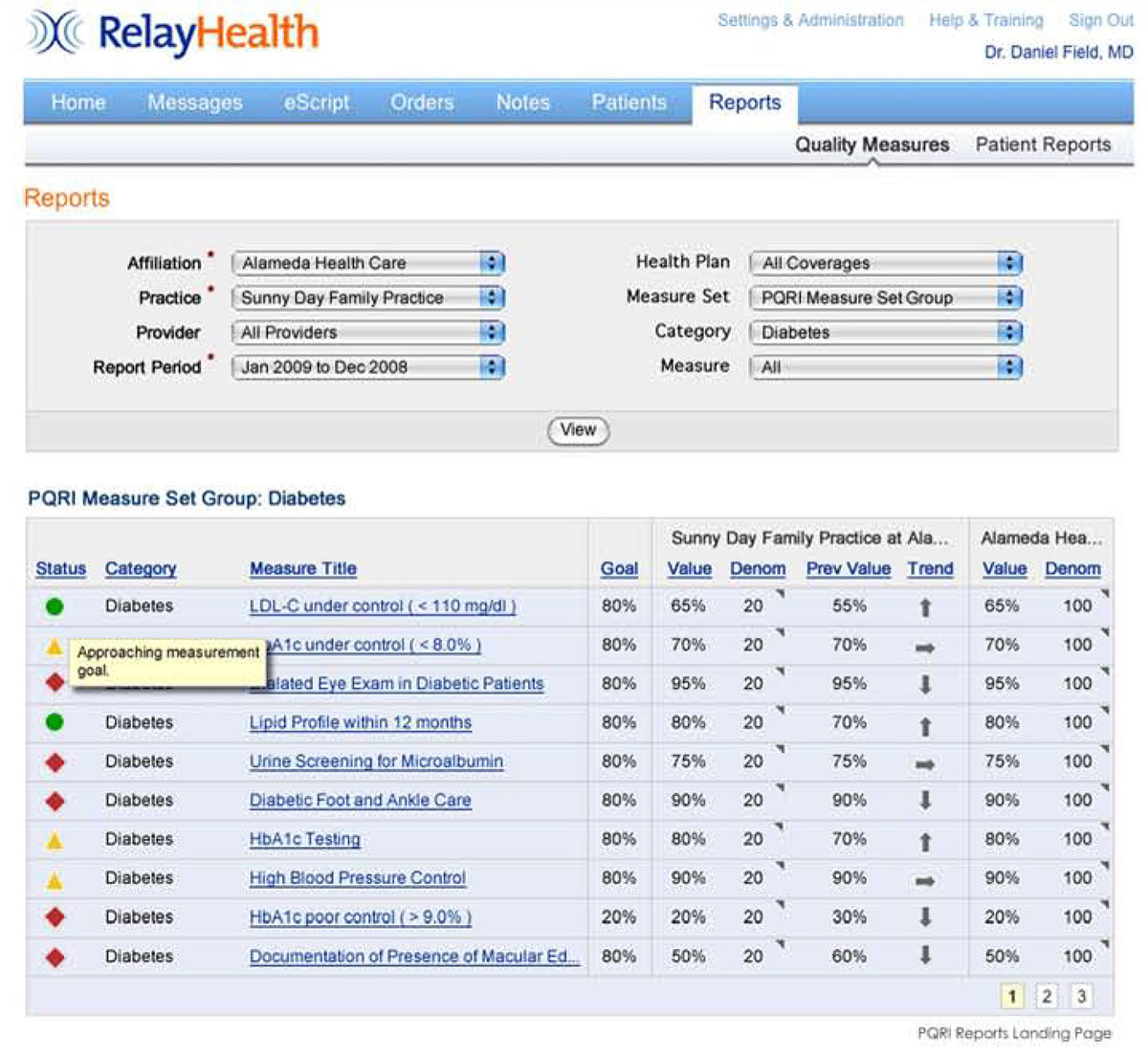Open HbA1c Testing measure link

pos(305,839)
